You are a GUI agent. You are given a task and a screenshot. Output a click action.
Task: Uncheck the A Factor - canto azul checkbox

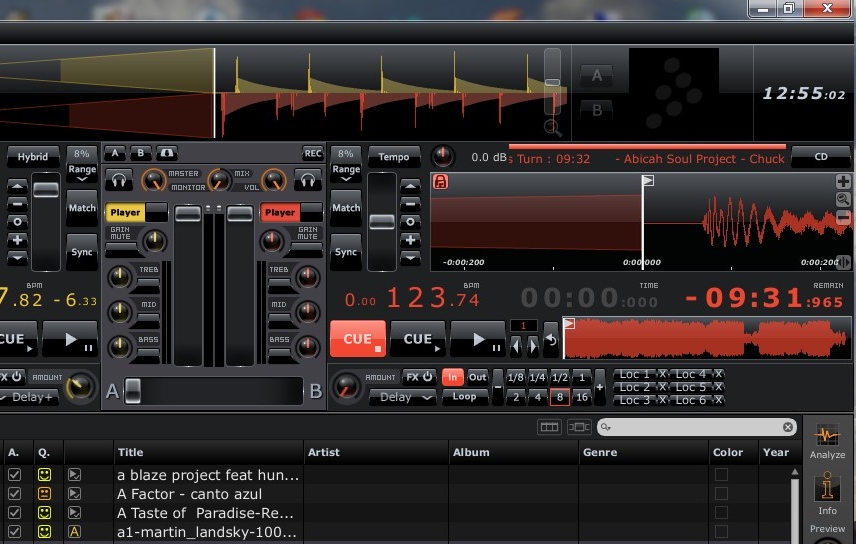click(14, 494)
